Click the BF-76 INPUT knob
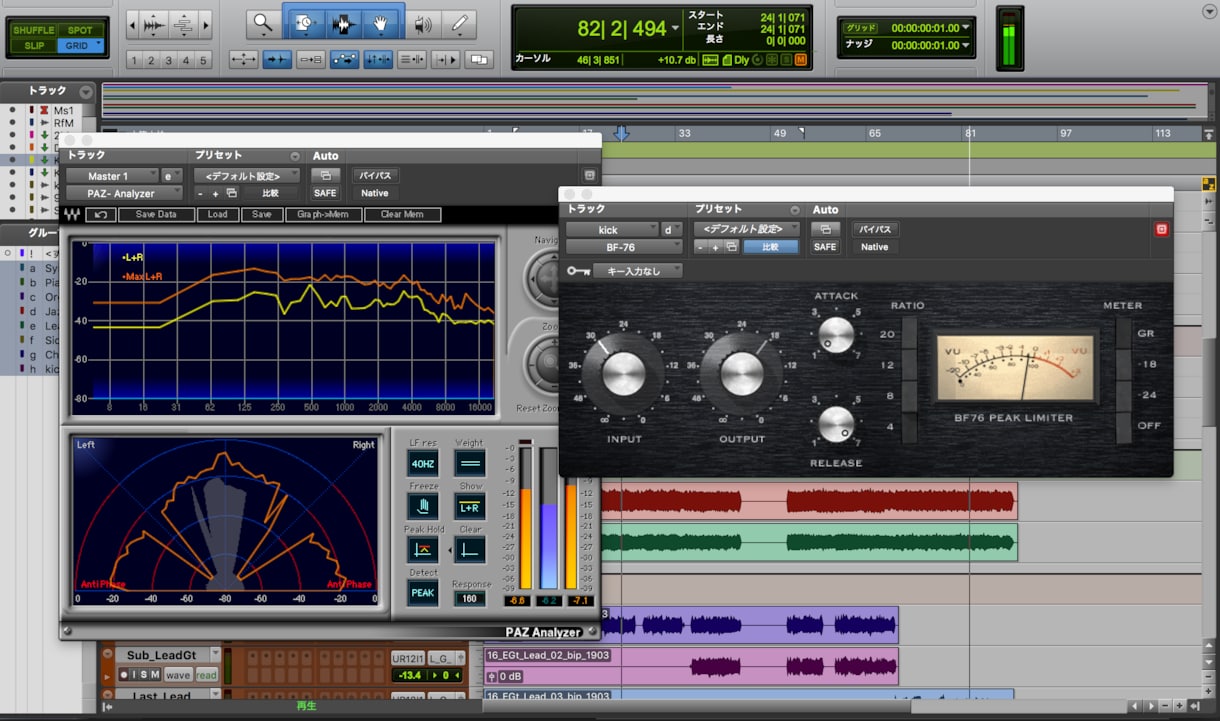The image size is (1220, 721). (624, 374)
